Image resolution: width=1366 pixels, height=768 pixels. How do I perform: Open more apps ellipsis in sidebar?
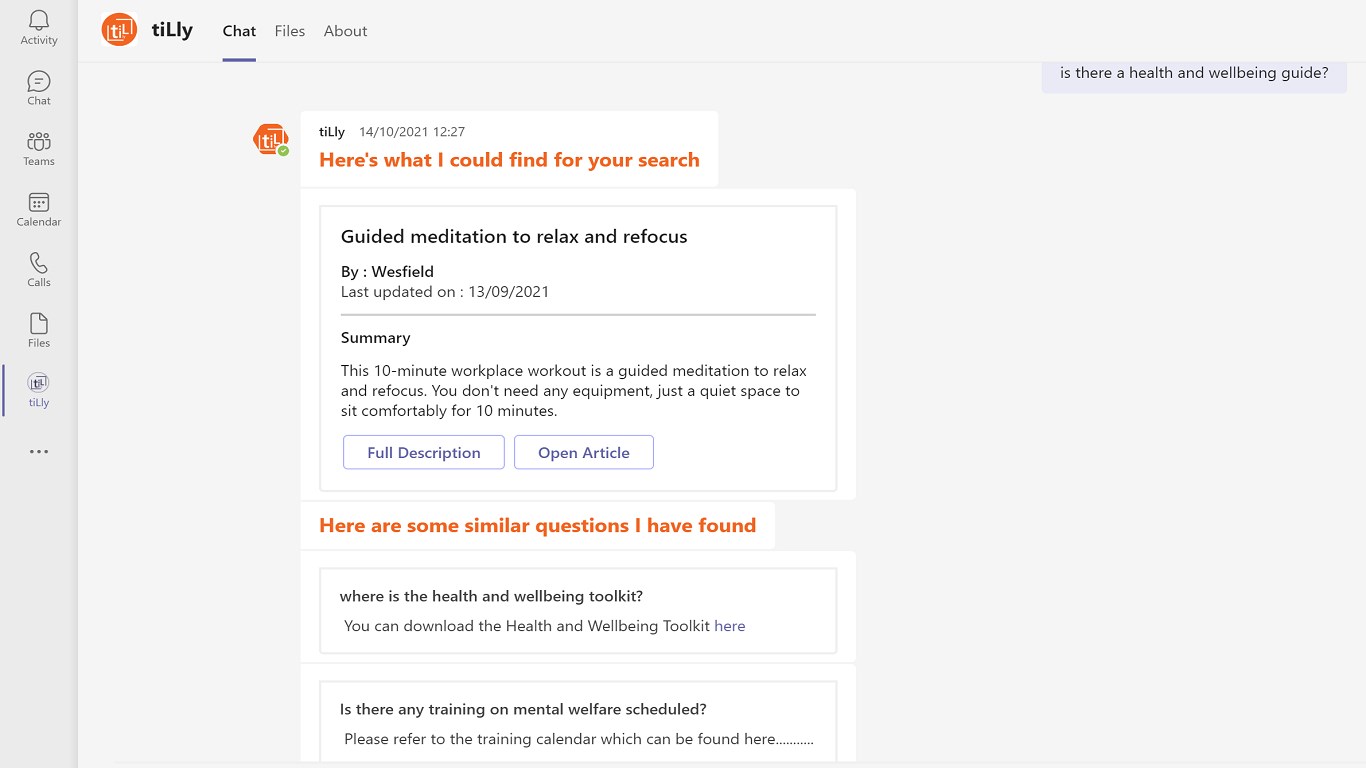click(x=39, y=452)
